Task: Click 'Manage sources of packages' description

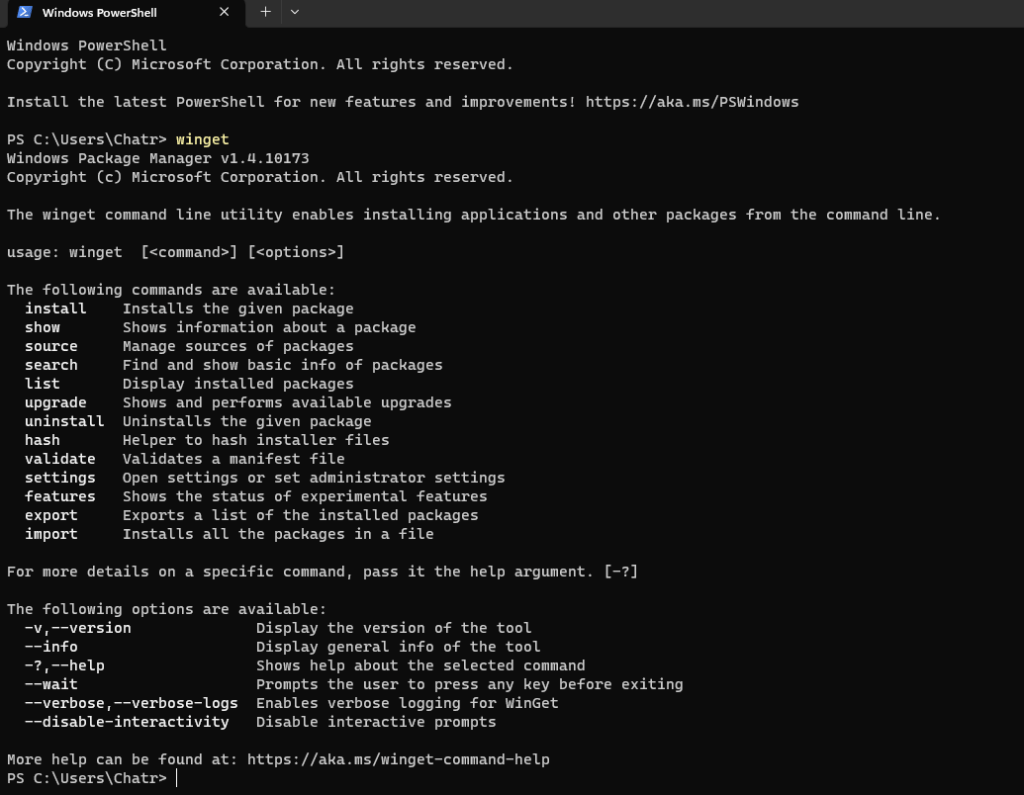Action: pyautogui.click(x=238, y=346)
